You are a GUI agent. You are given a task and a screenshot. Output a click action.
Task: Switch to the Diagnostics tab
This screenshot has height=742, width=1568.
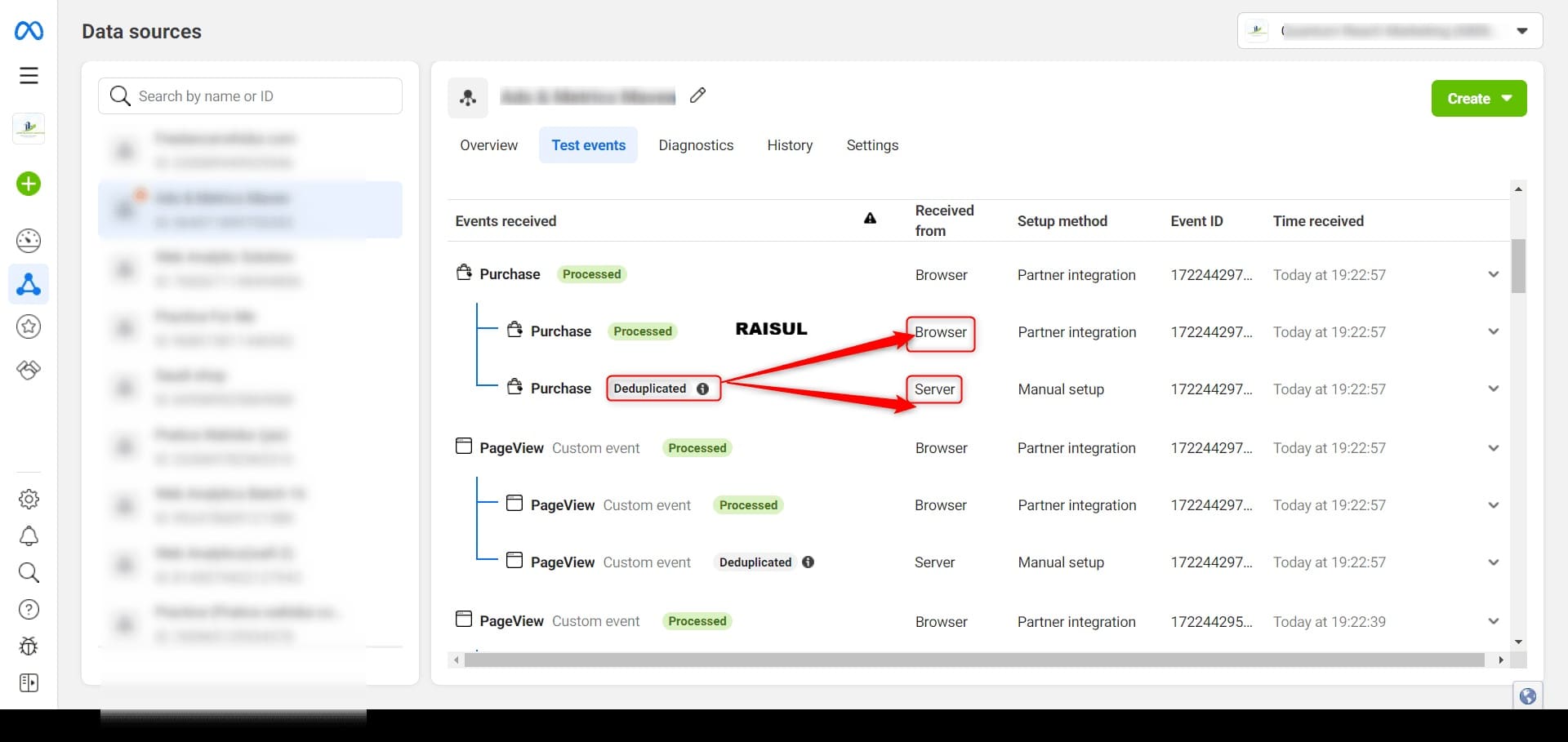pyautogui.click(x=696, y=145)
